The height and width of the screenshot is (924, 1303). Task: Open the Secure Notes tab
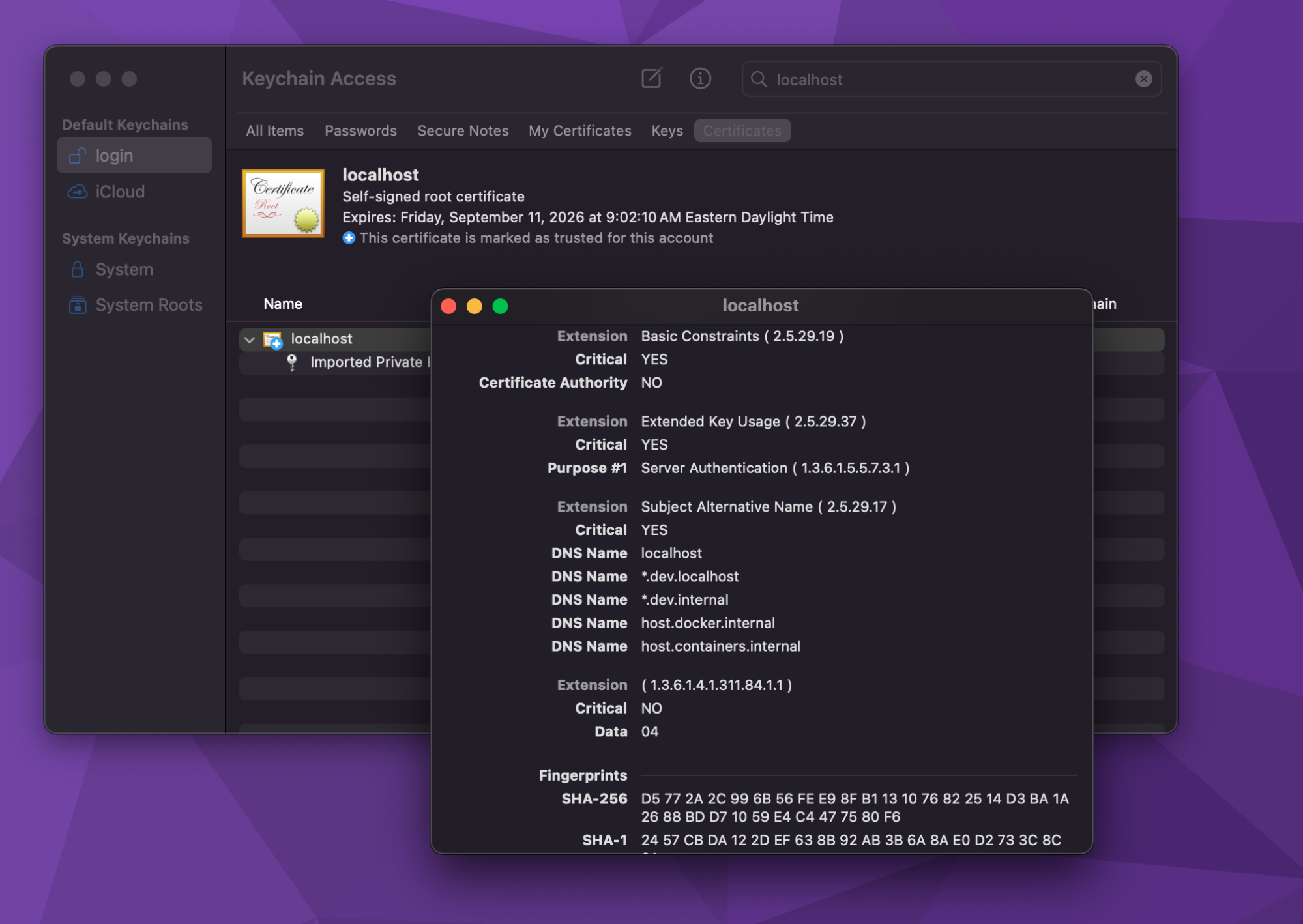point(463,130)
